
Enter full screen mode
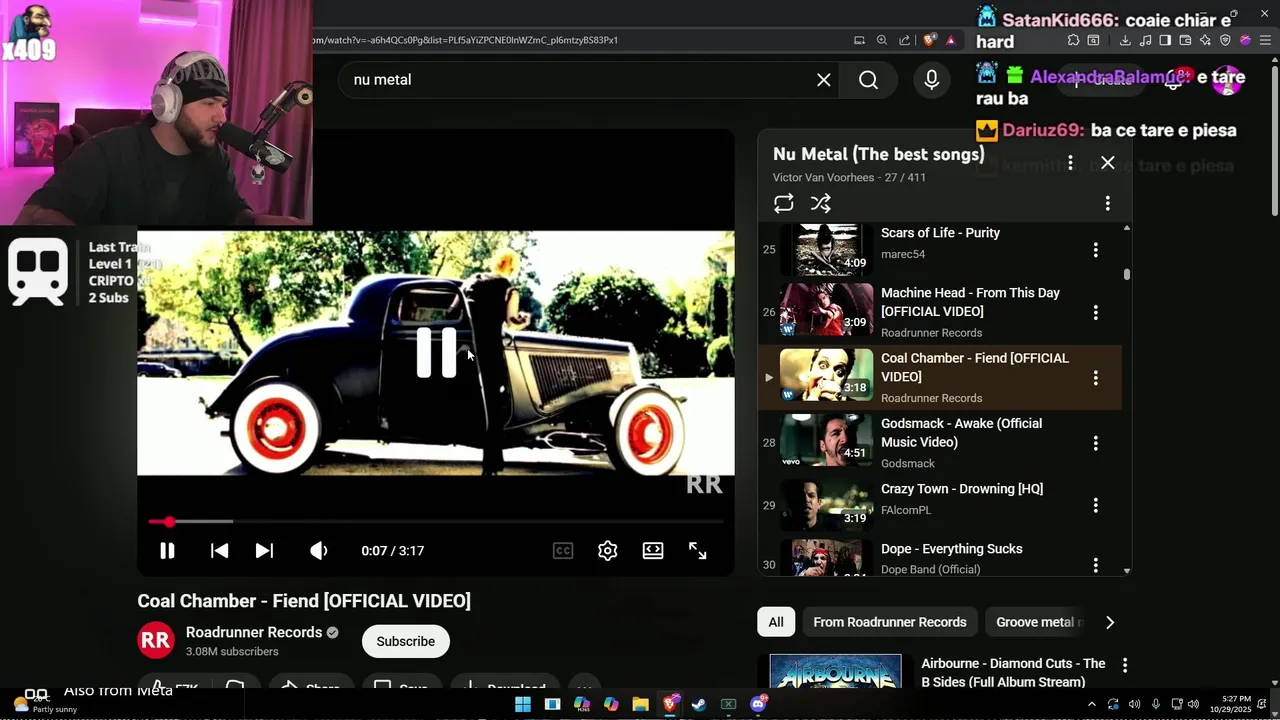698,550
